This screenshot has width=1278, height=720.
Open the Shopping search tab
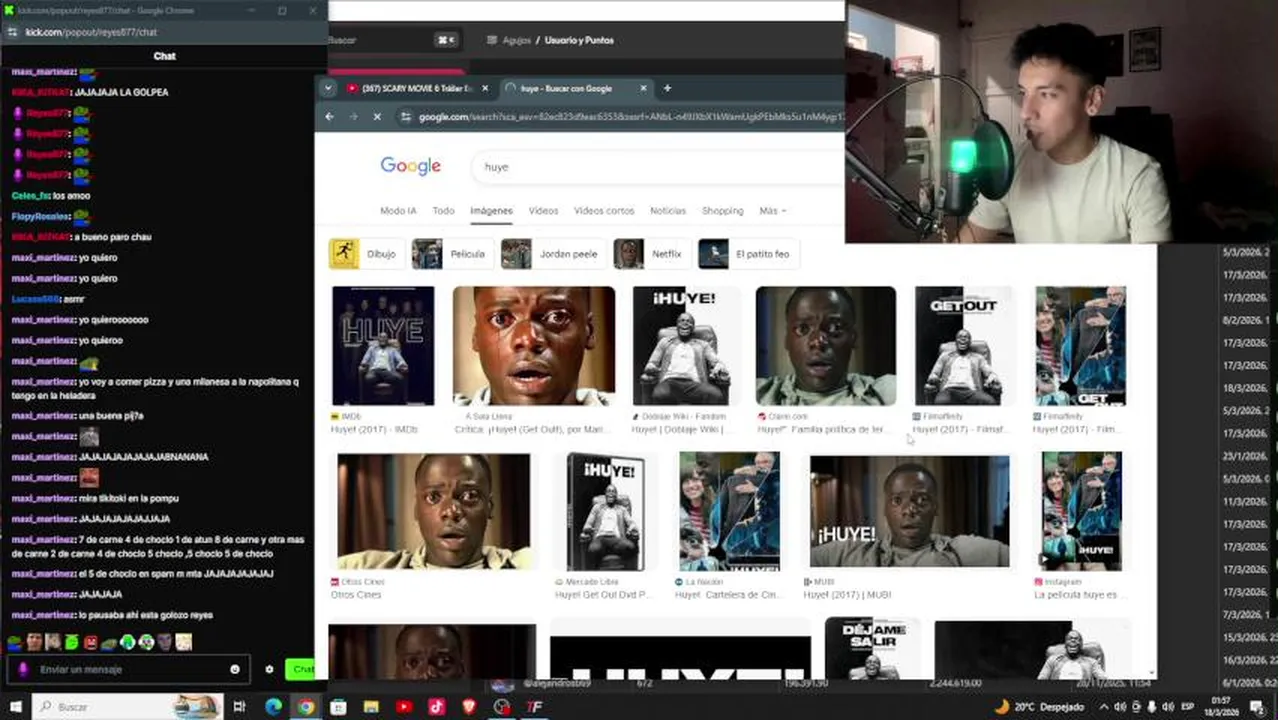click(722, 211)
